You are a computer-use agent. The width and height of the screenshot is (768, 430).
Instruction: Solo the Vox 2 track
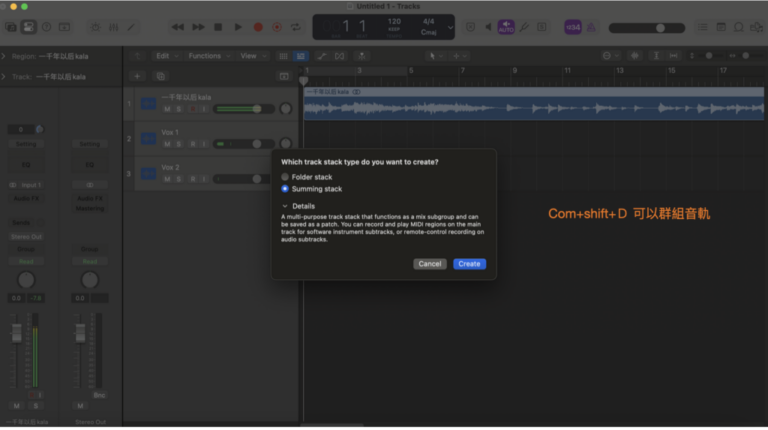(179, 179)
